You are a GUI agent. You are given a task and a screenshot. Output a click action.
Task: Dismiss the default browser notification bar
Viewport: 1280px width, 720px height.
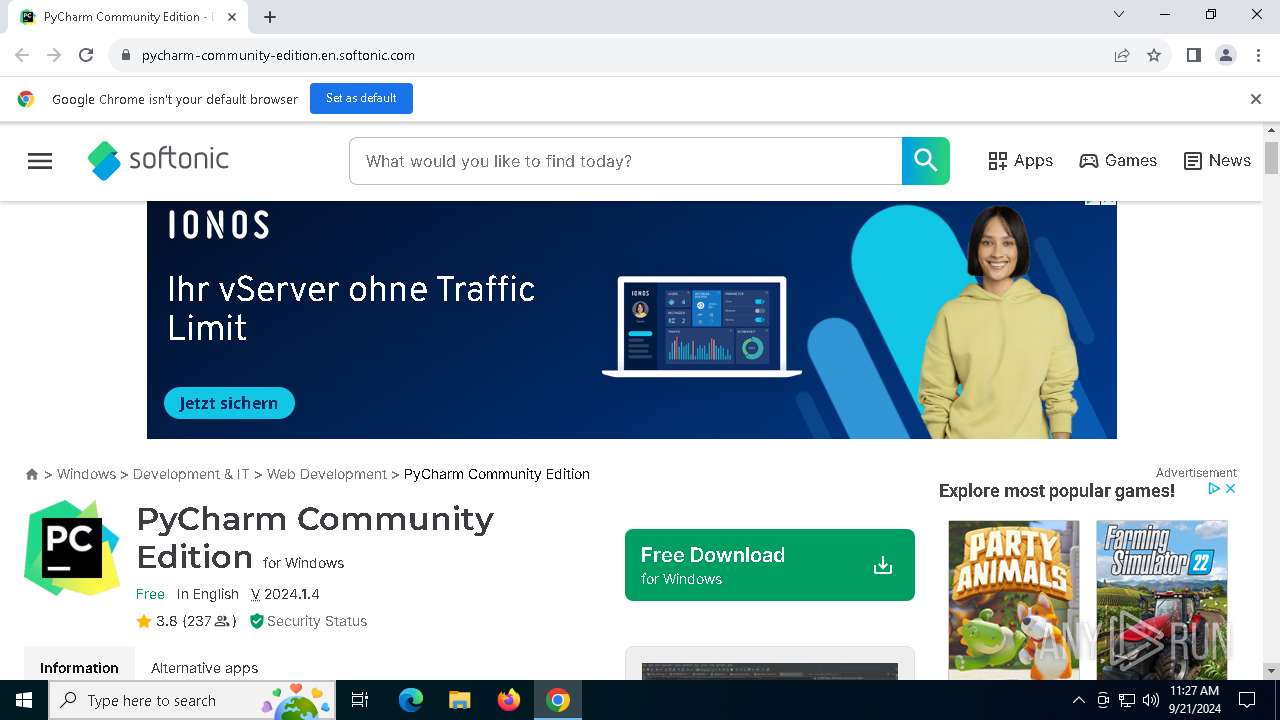1256,99
